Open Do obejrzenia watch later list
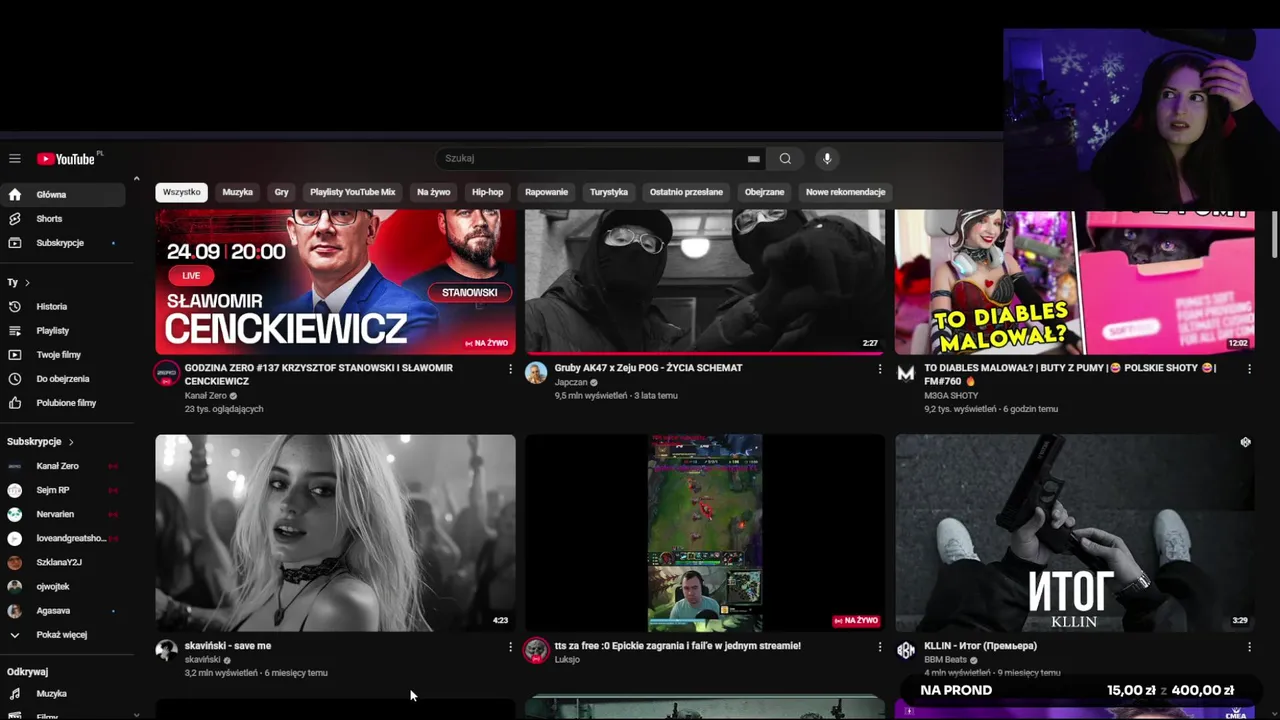 pyautogui.click(x=63, y=379)
